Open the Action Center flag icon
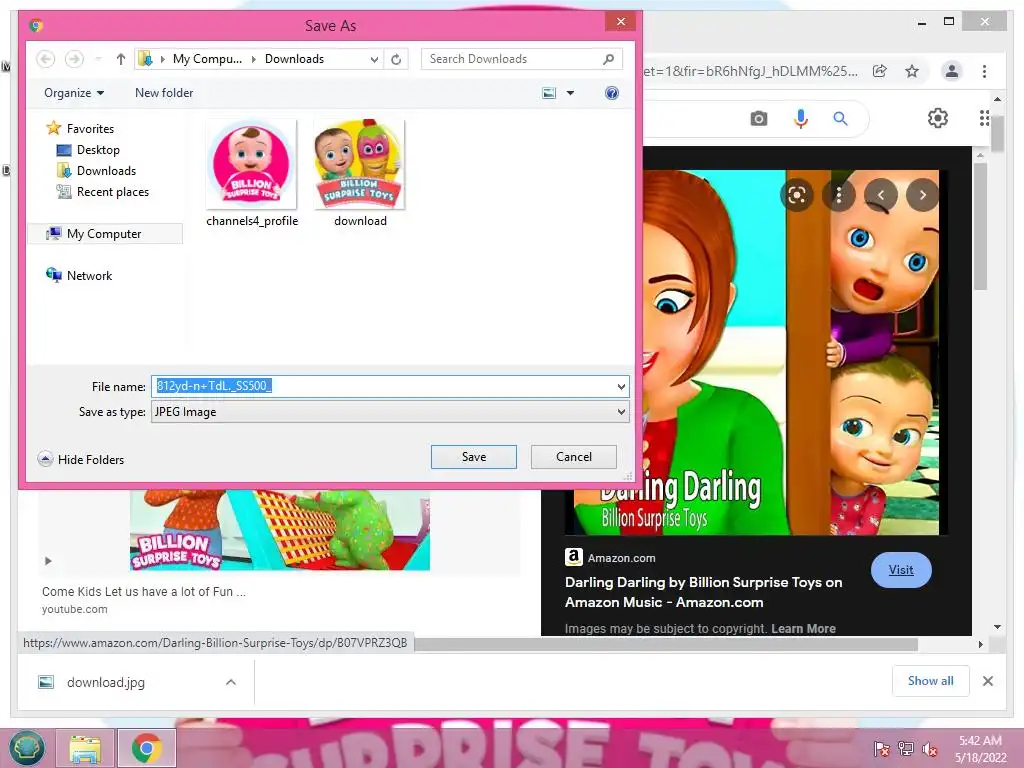 (x=881, y=749)
